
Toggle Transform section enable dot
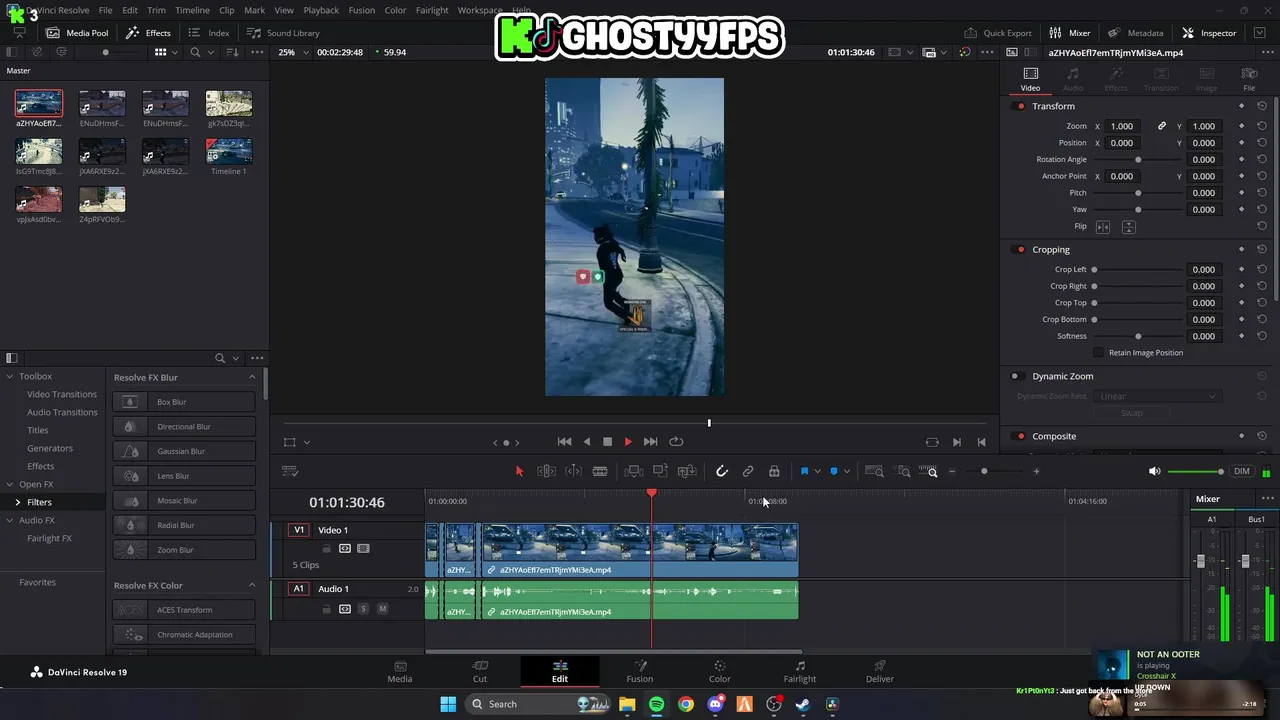tap(1020, 106)
